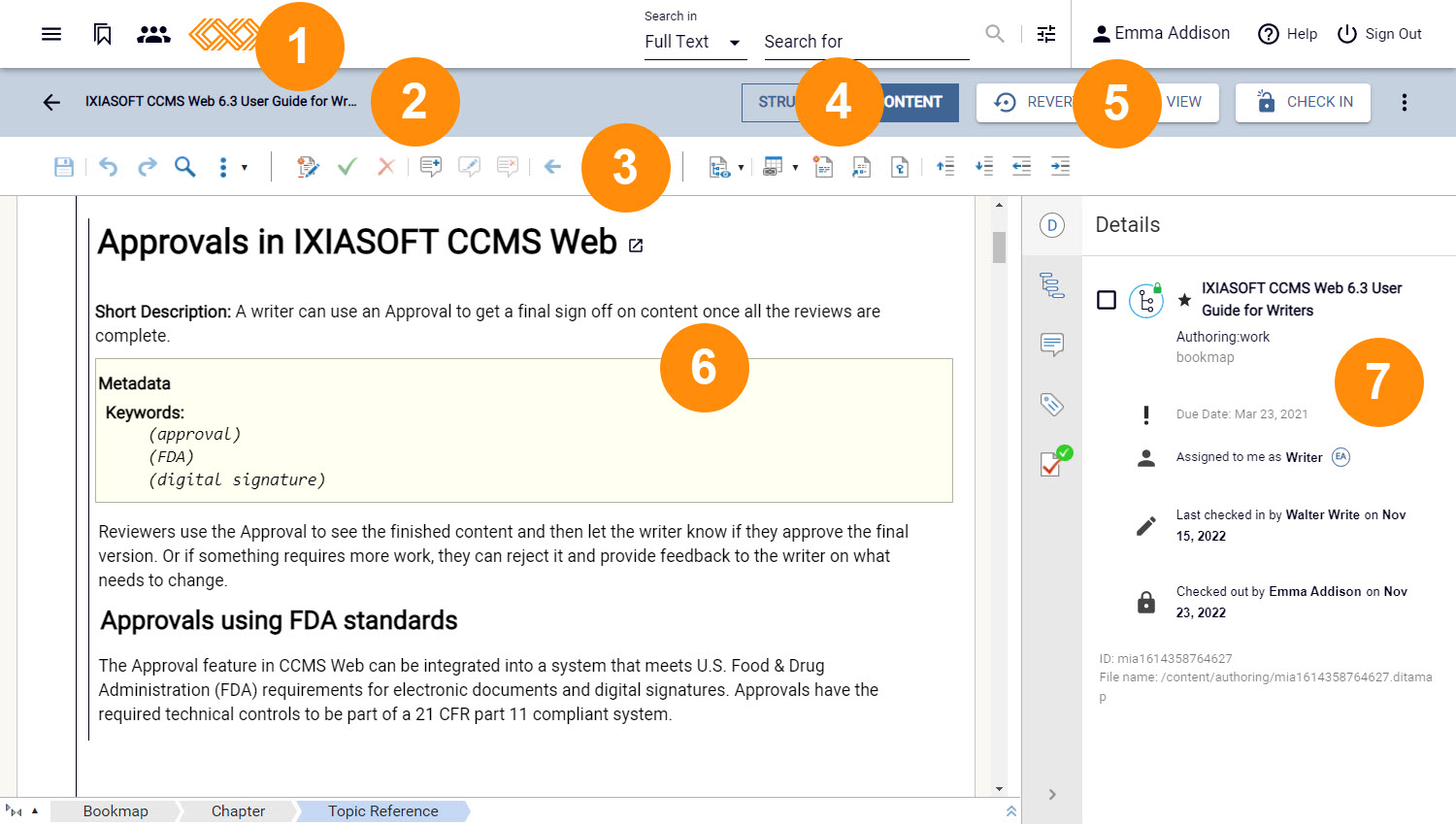Image resolution: width=1456 pixels, height=825 pixels.
Task: Select Chapter in breadcrumb
Action: (238, 811)
